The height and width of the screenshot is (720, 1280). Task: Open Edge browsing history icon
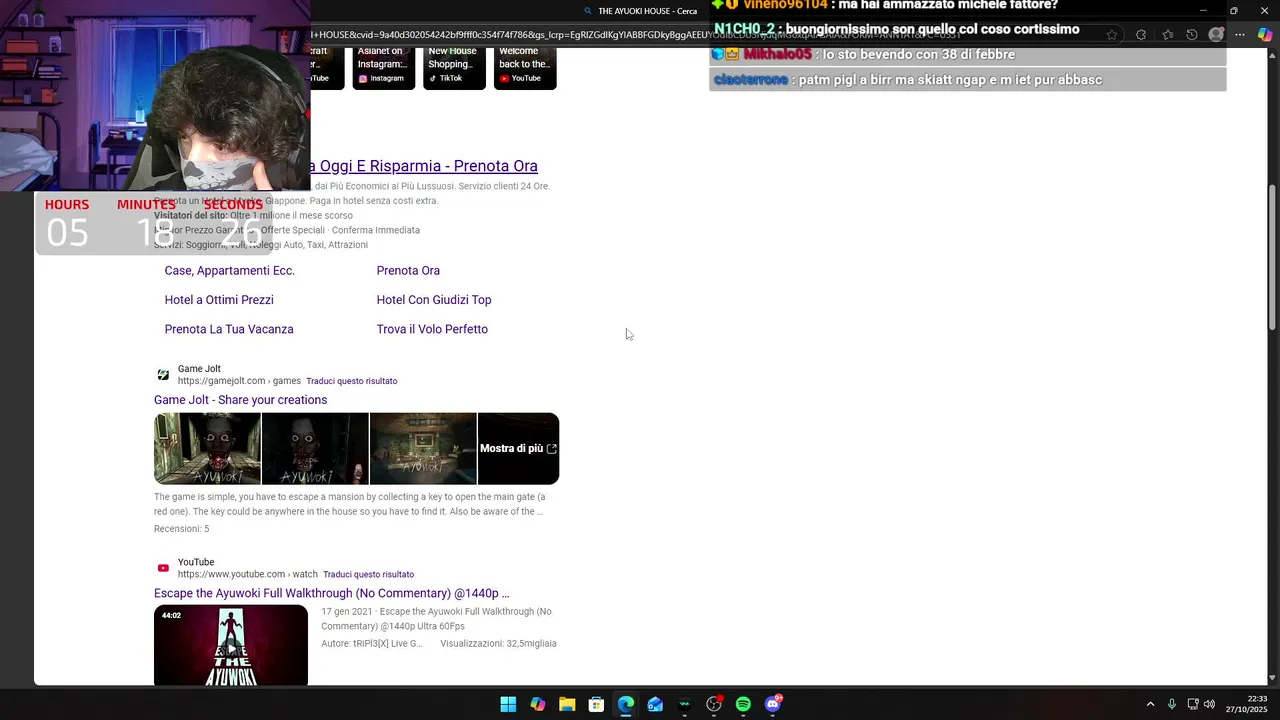[x=1191, y=35]
